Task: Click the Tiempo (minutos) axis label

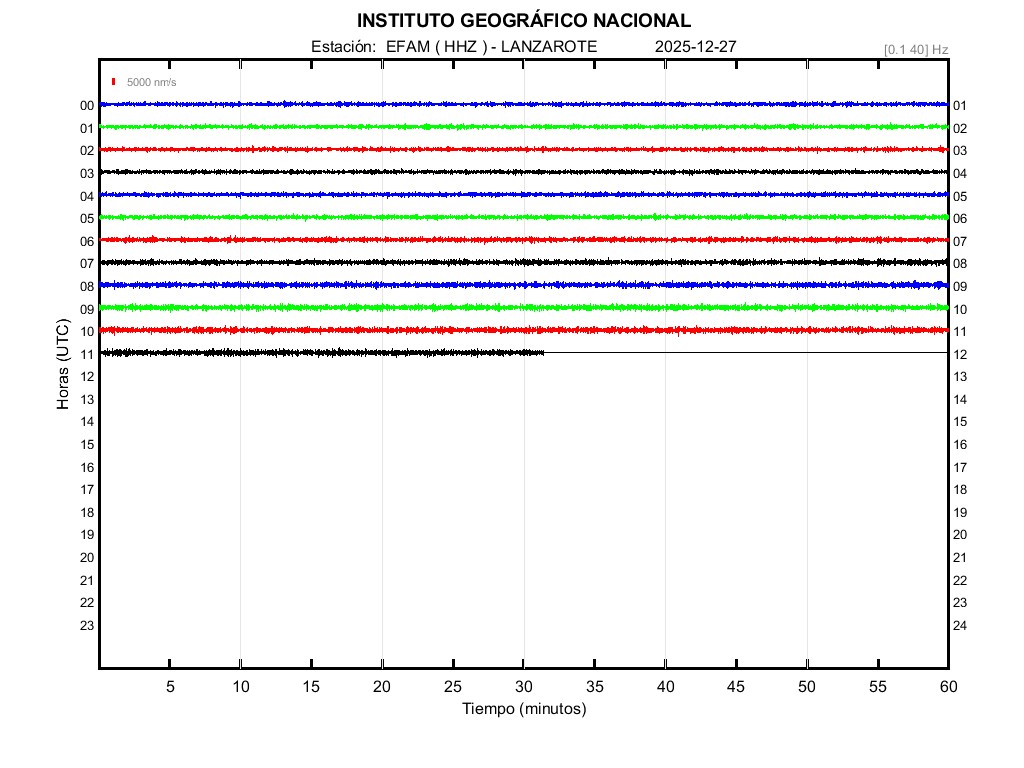Action: coord(523,709)
